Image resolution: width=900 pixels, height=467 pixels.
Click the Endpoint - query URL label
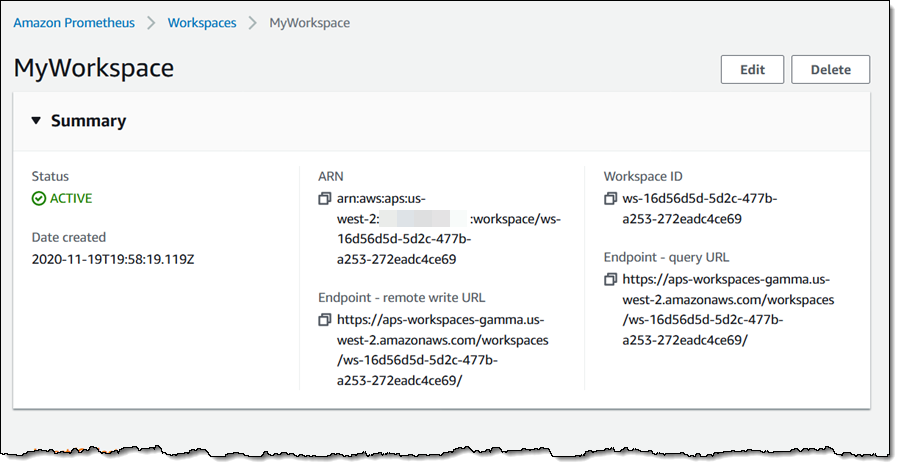tap(666, 257)
